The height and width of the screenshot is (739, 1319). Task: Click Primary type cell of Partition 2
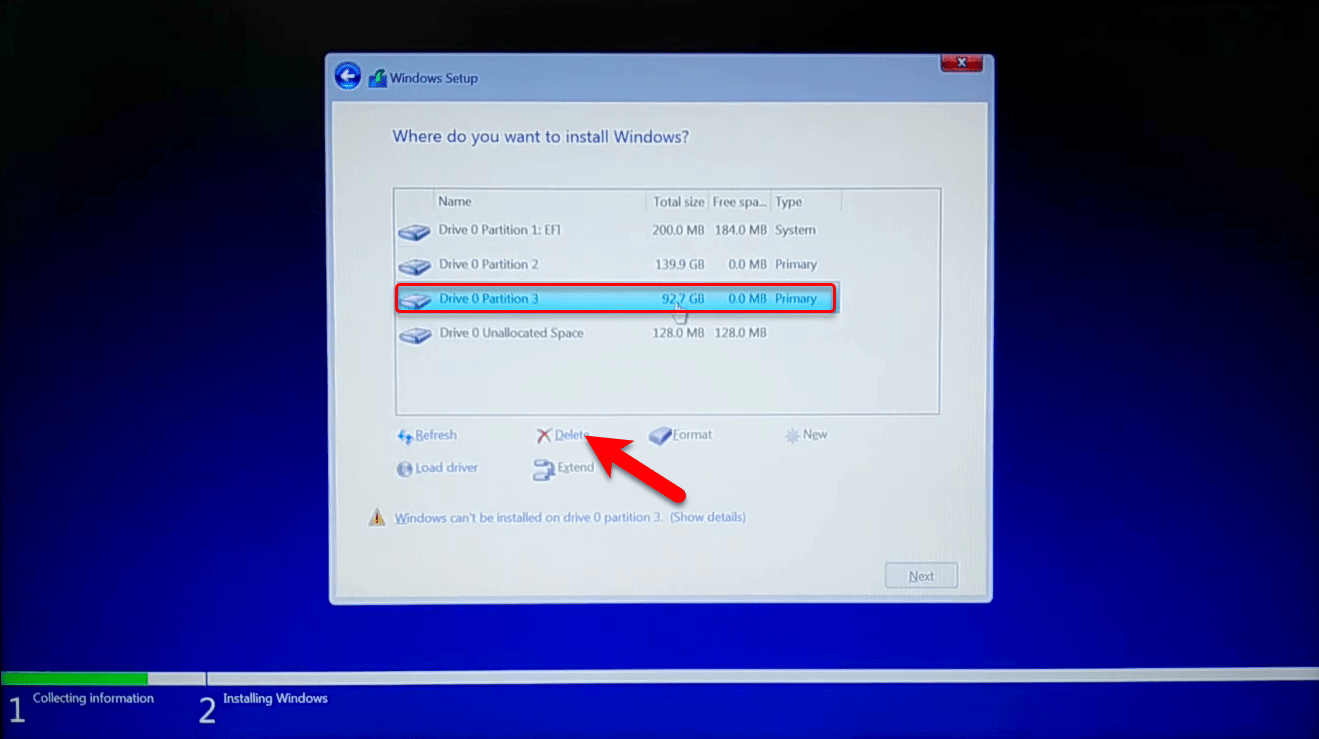pos(796,264)
